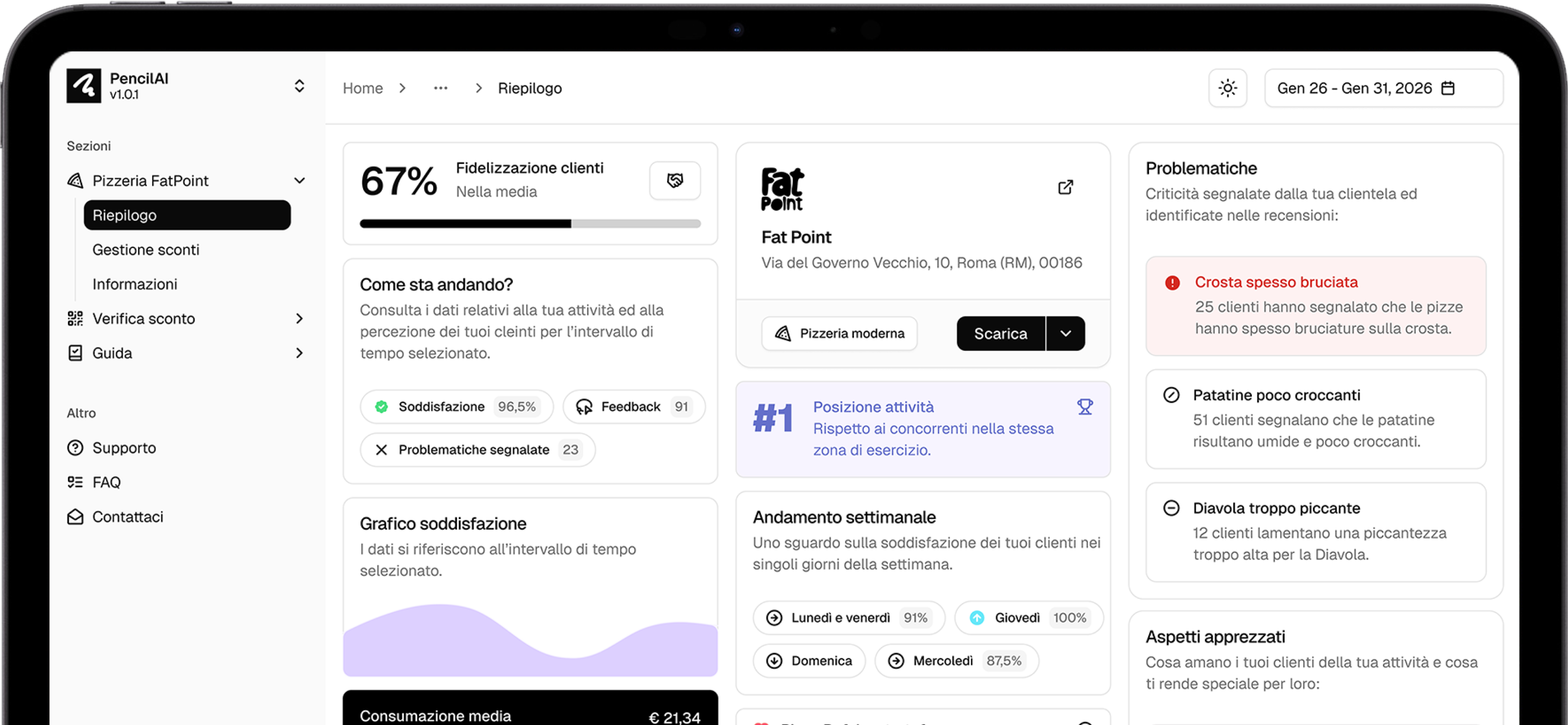Click the Fat Point logo thumbnail

tap(782, 189)
